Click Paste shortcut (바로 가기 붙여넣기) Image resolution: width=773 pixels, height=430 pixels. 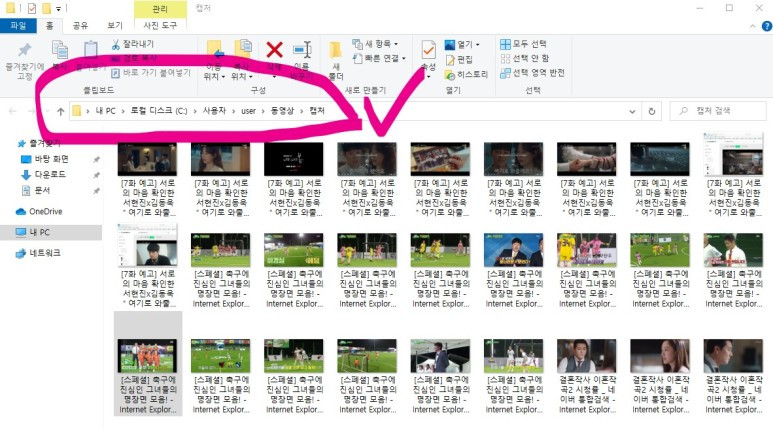[151, 73]
